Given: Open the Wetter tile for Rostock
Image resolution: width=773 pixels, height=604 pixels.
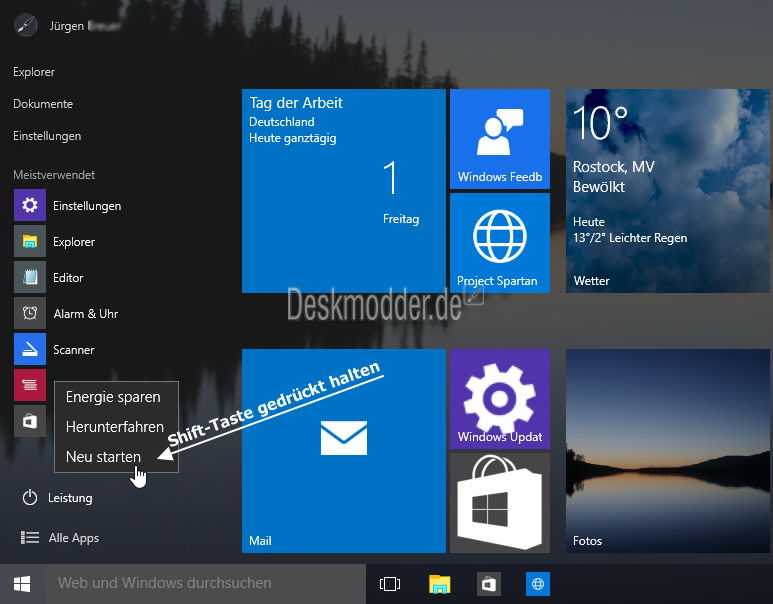Looking at the screenshot, I should (x=668, y=191).
